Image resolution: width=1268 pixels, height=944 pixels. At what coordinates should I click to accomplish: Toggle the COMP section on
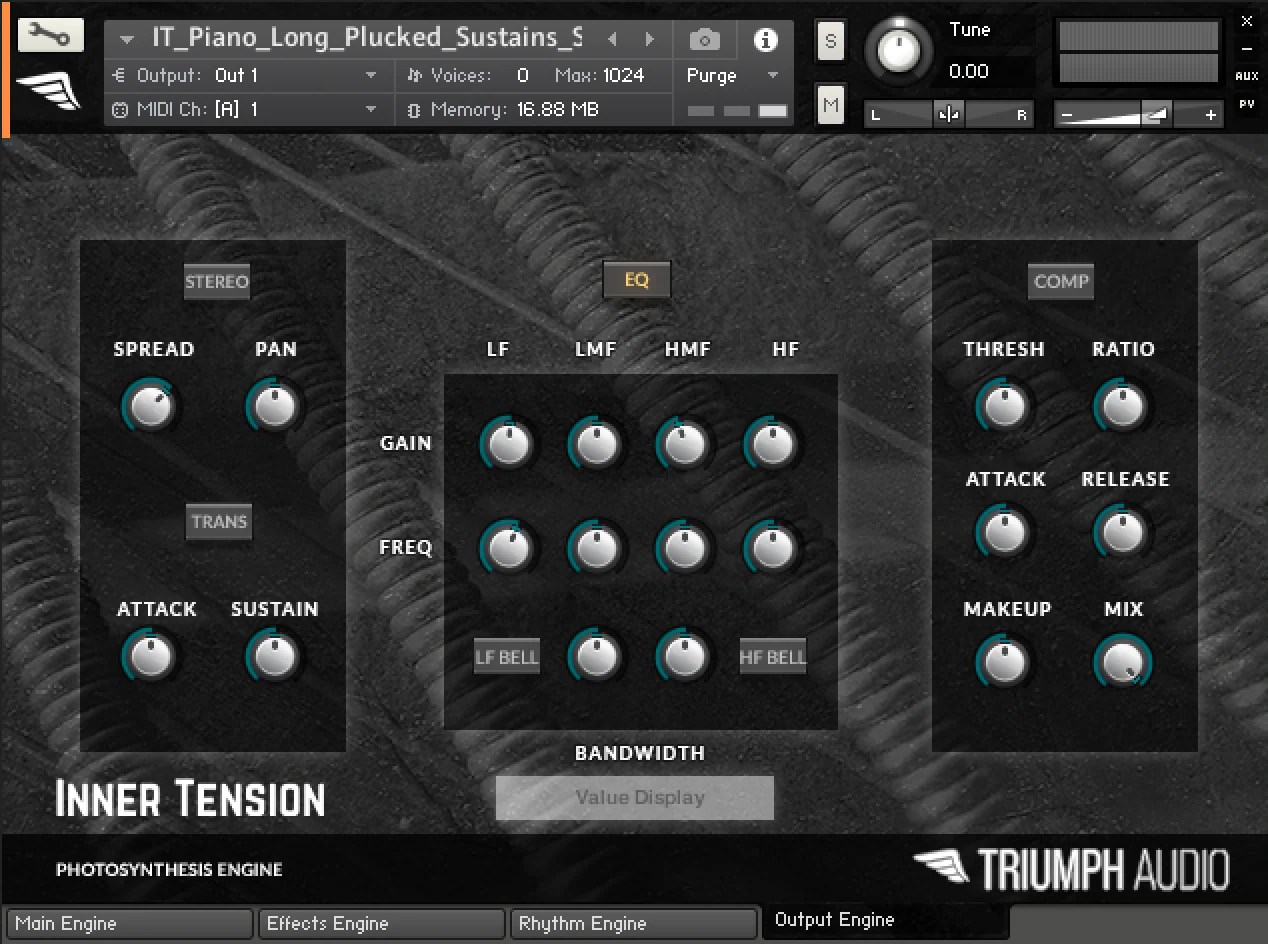(1061, 281)
